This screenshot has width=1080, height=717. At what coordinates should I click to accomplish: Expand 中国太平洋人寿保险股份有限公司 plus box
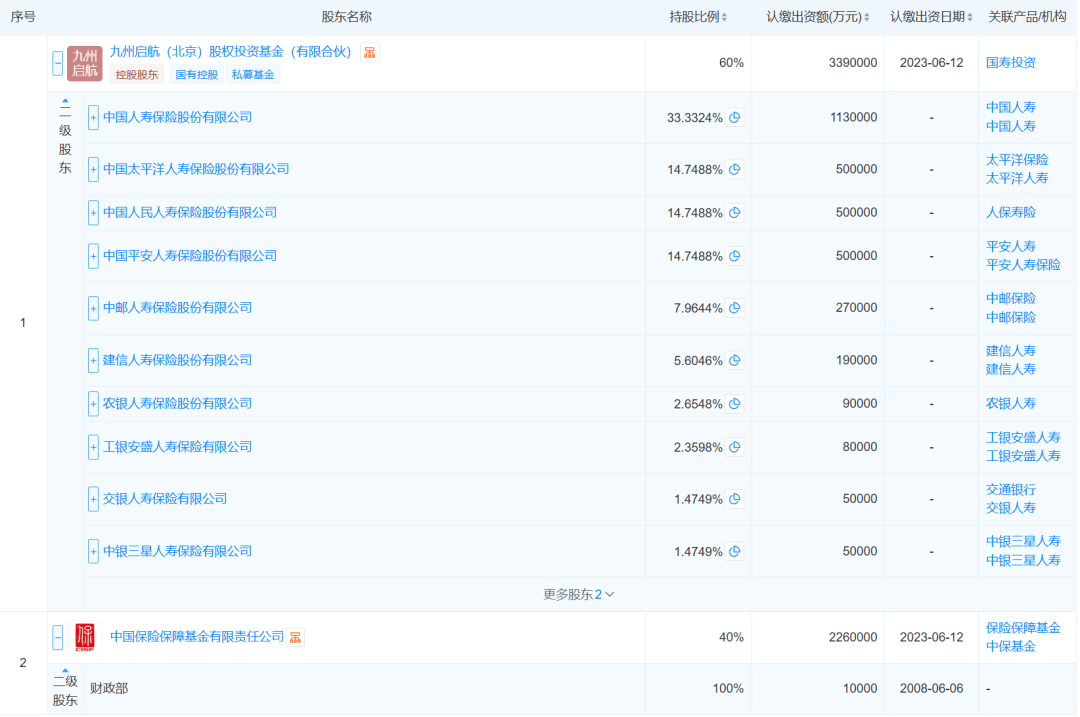point(93,169)
